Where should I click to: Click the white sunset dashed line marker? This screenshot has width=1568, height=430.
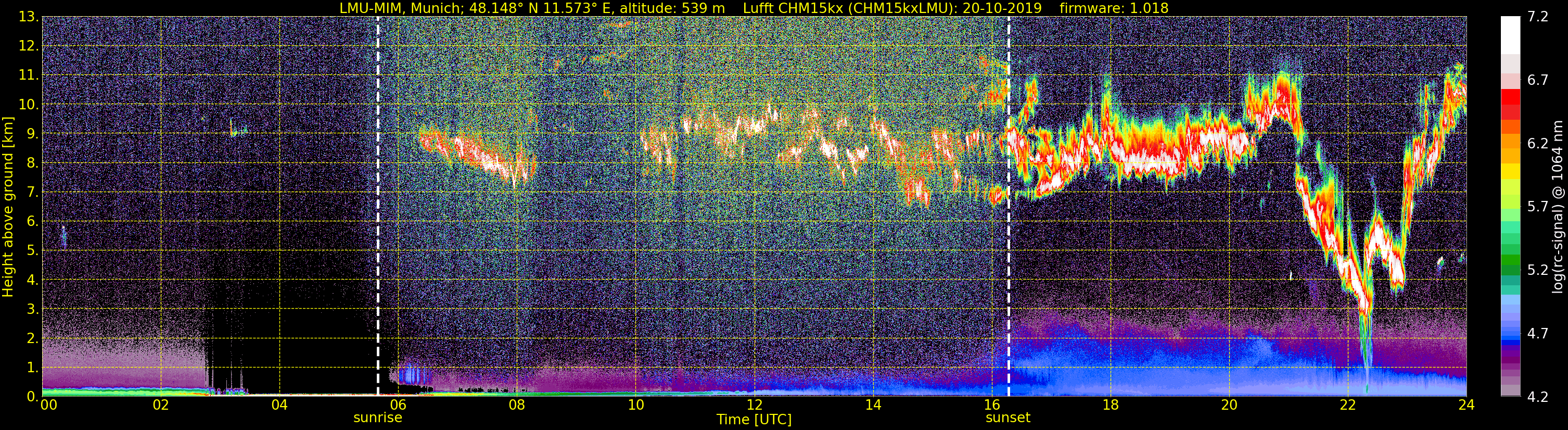point(1009,207)
